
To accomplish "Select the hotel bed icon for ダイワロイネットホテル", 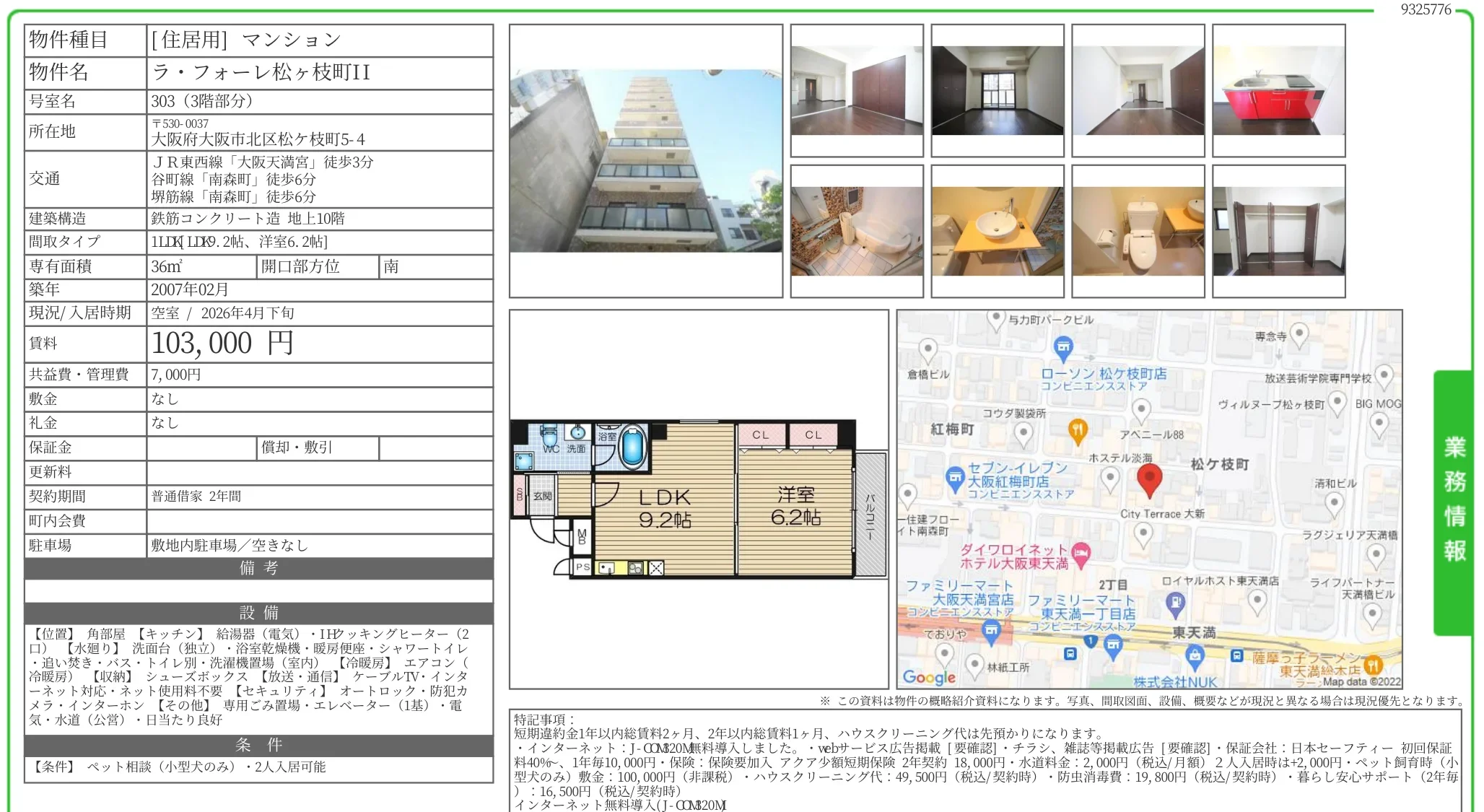I will pyautogui.click(x=1081, y=553).
